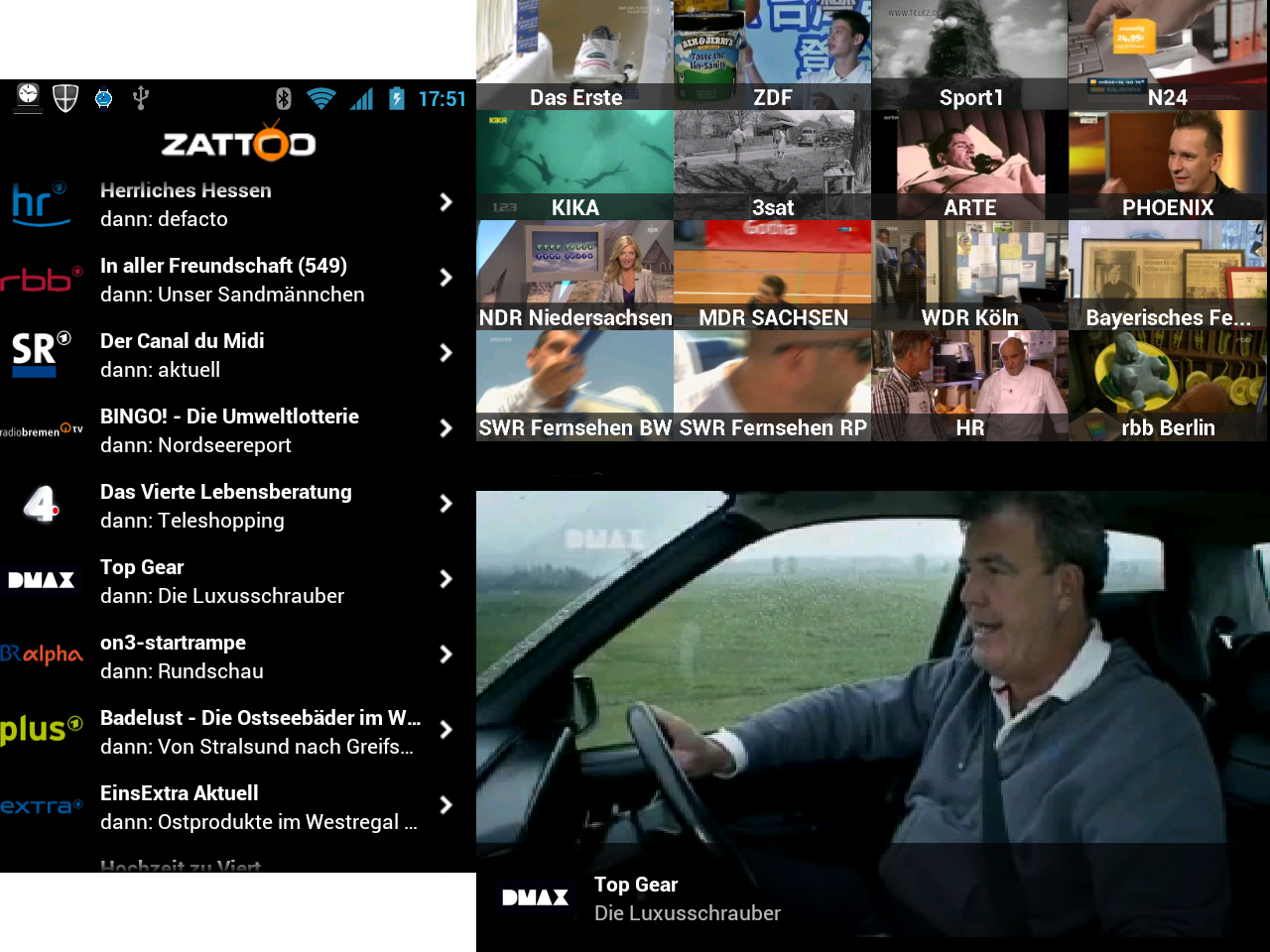Tap 'dann: Nordseereport' text
The image size is (1270, 952).
[195, 445]
